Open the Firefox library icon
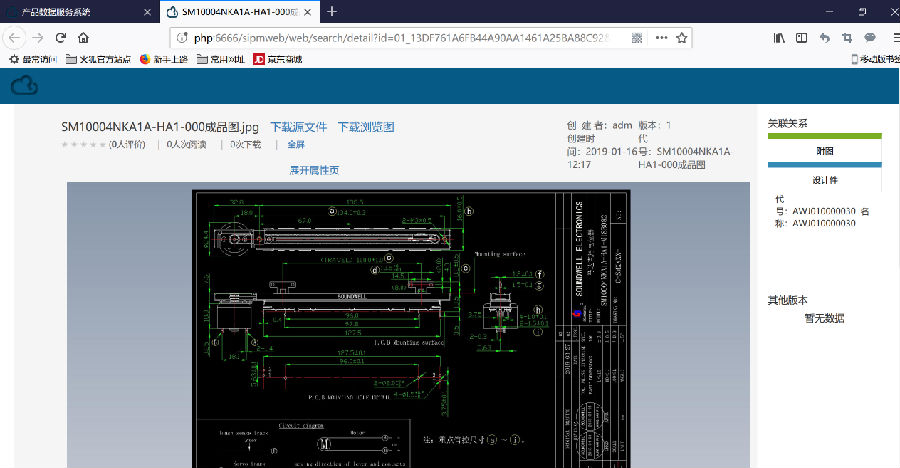Screen dimensions: 900x468 pyautogui.click(x=779, y=37)
